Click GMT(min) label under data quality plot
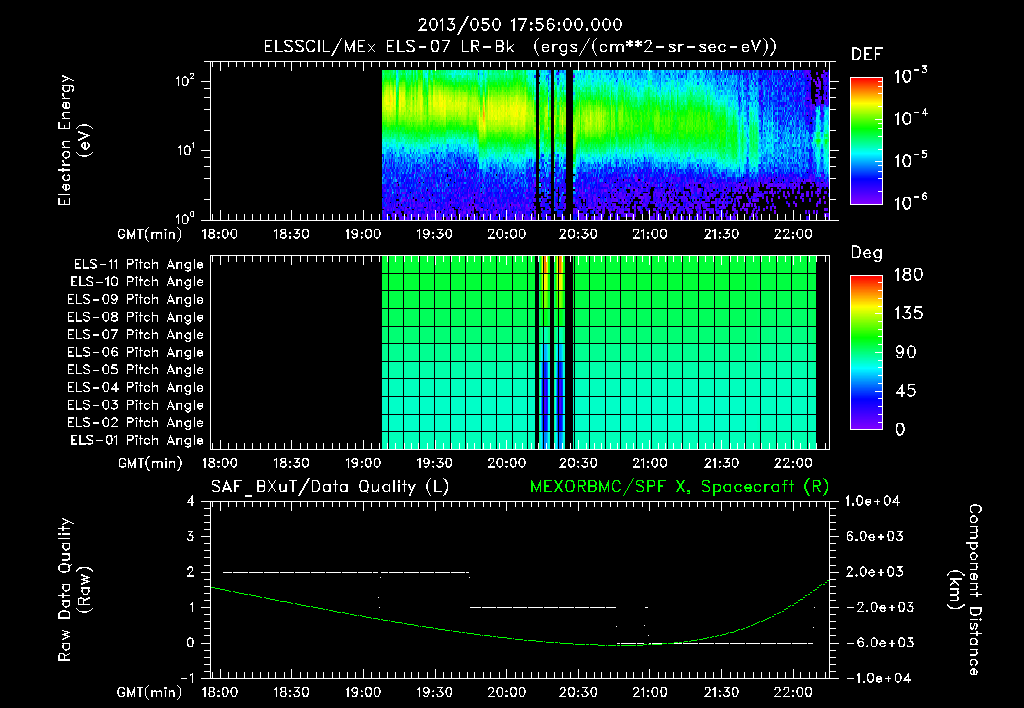This screenshot has width=1024, height=708. coord(150,692)
